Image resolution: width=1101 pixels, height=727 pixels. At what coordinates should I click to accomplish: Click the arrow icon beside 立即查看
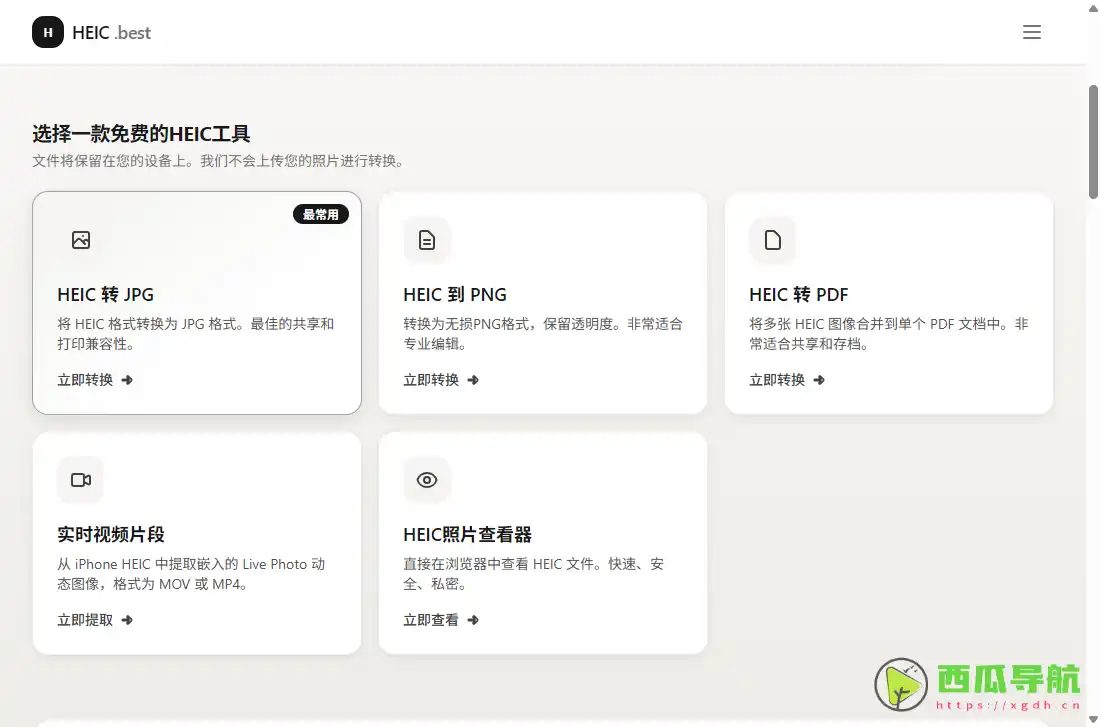coord(473,620)
